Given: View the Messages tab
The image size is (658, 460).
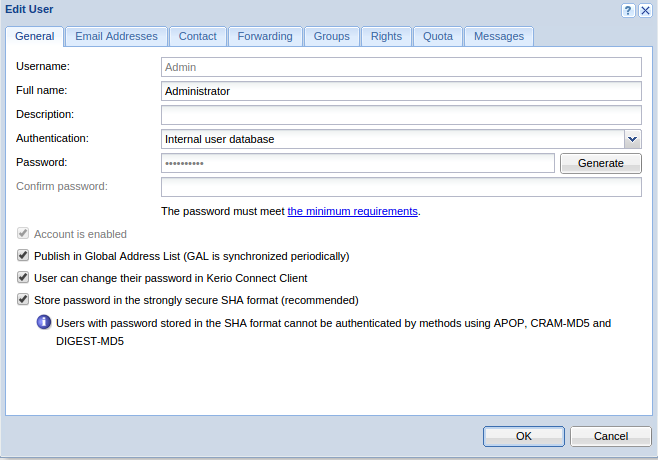Looking at the screenshot, I should pyautogui.click(x=499, y=37).
